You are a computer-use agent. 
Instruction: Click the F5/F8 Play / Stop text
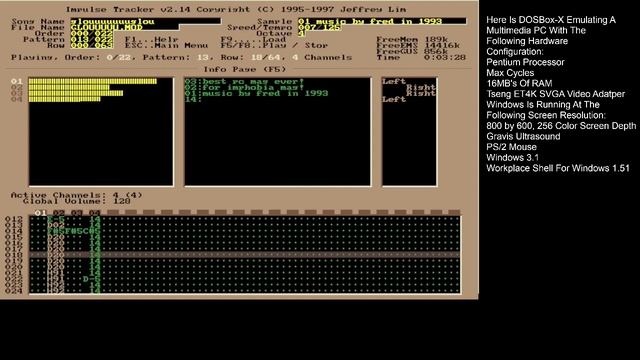[274, 45]
